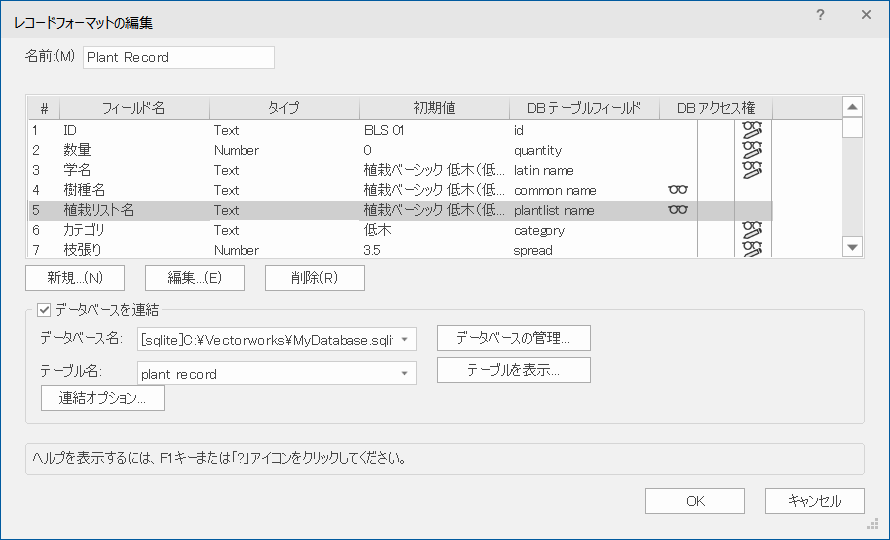
Task: Click the フィールド名 column header
Action: [134, 108]
